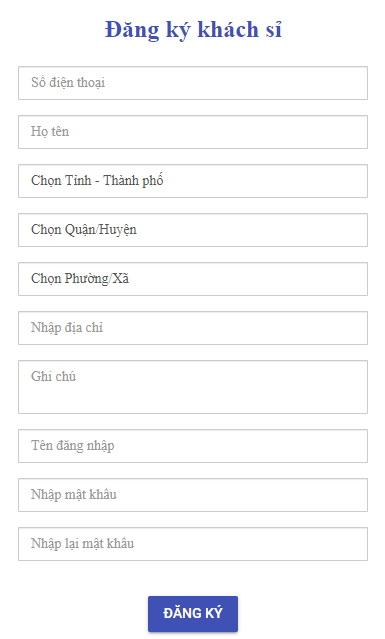Focus the Họ tên text box
Screen dimensions: 385x639
click(x=193, y=132)
